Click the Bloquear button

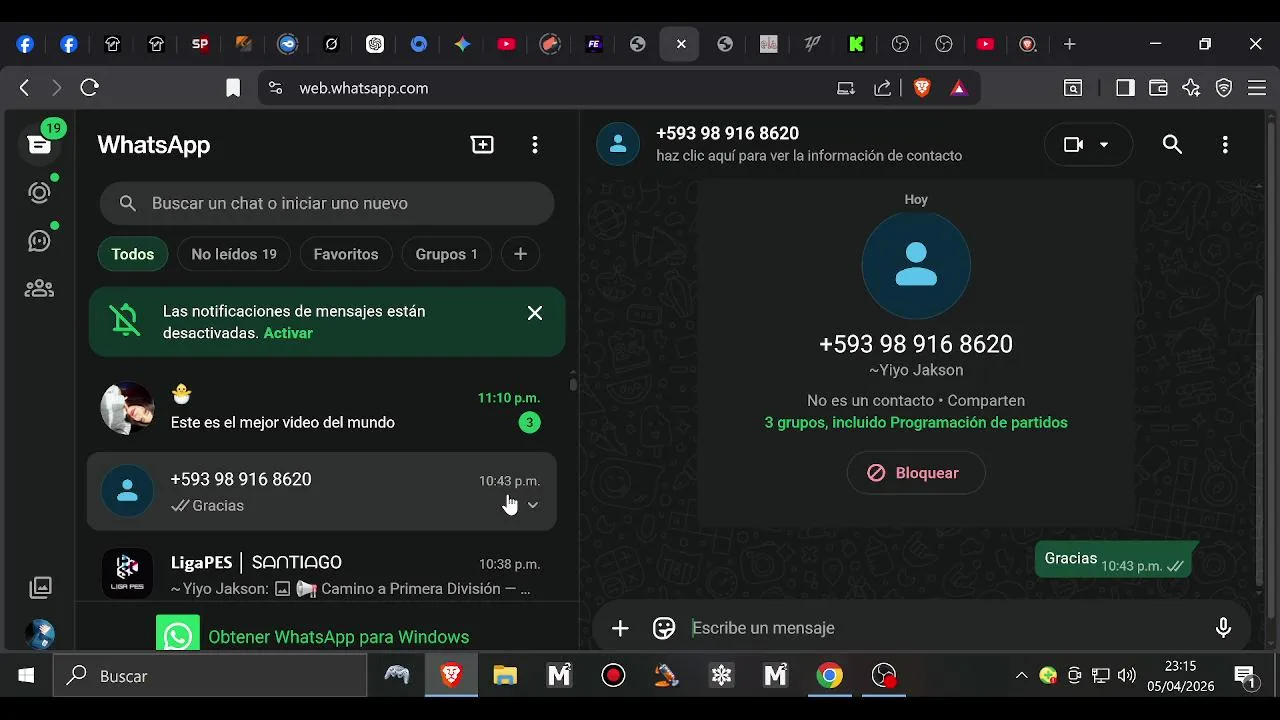coord(916,473)
